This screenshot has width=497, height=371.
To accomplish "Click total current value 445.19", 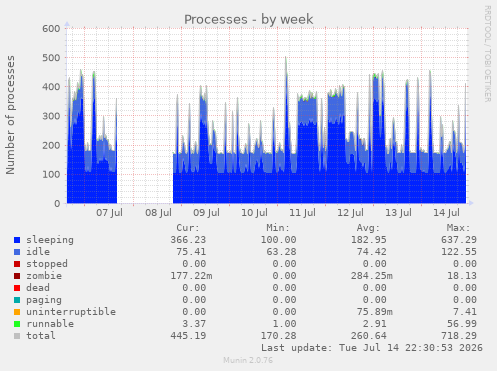I will coord(188,336).
